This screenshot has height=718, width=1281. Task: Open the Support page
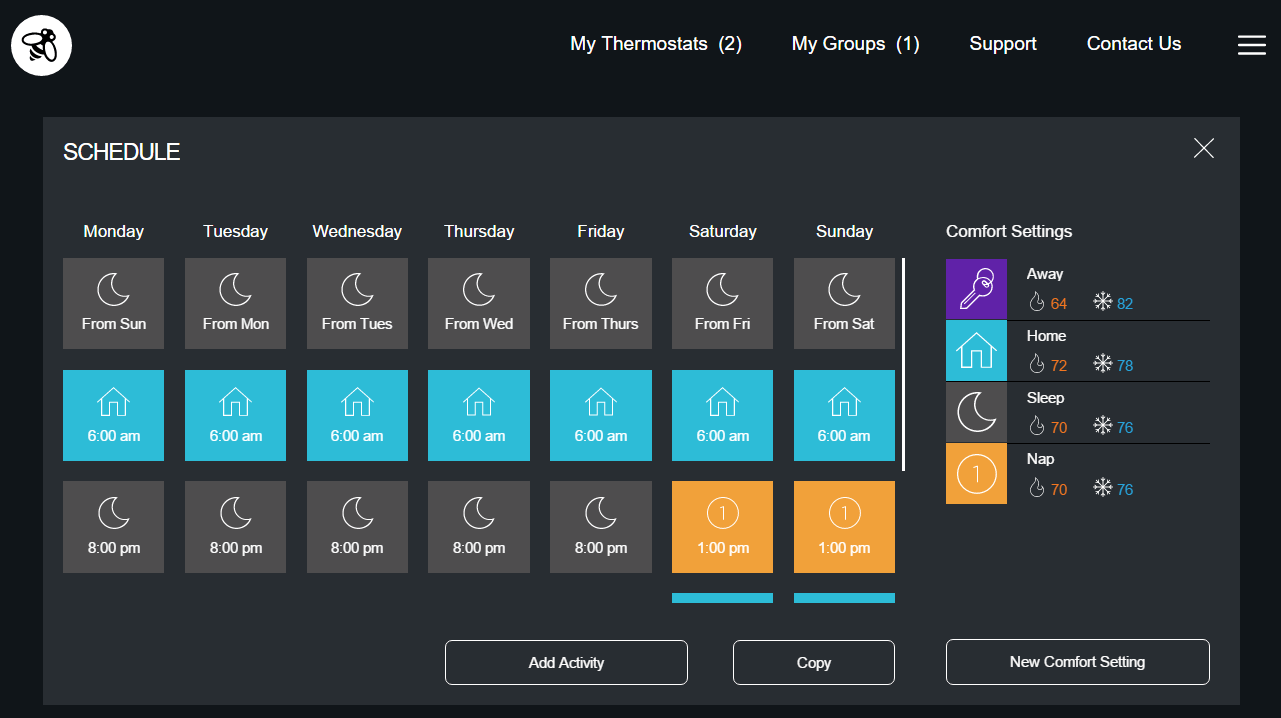(x=1002, y=44)
